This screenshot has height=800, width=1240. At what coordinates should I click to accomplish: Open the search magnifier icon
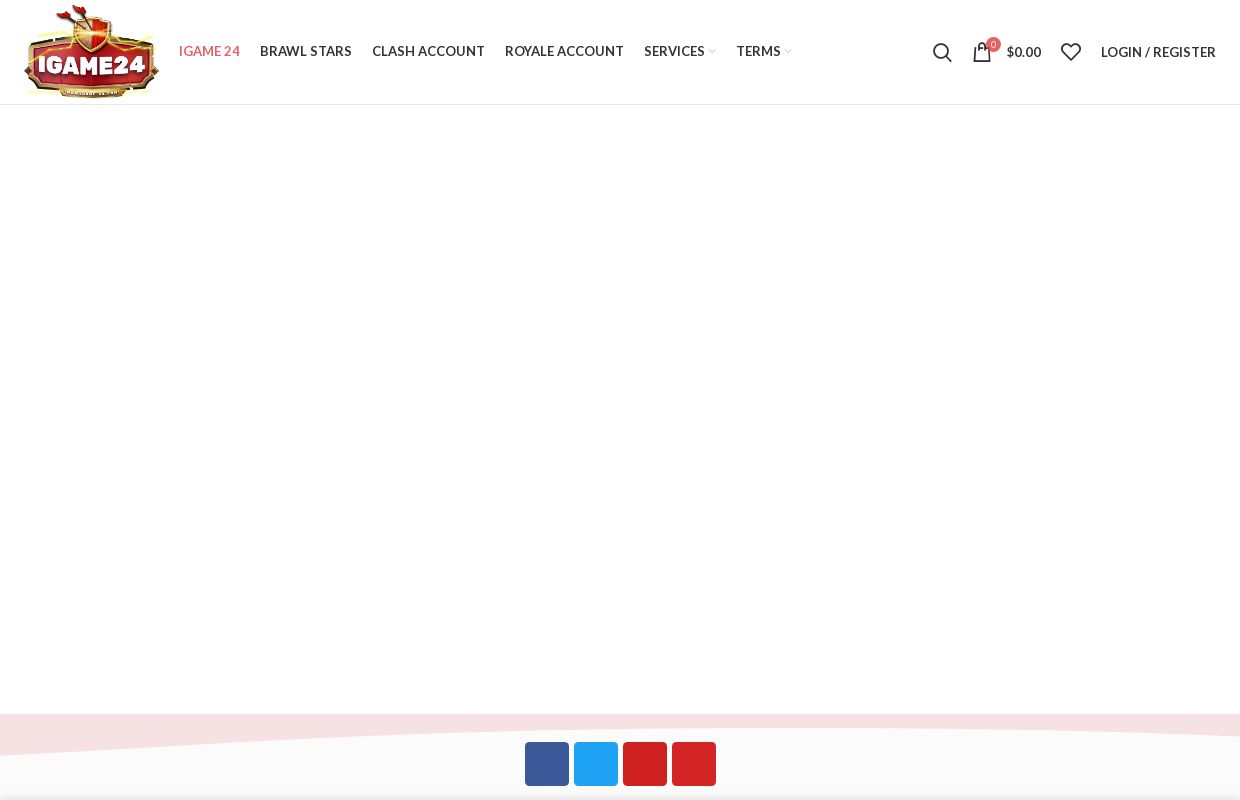click(x=942, y=52)
